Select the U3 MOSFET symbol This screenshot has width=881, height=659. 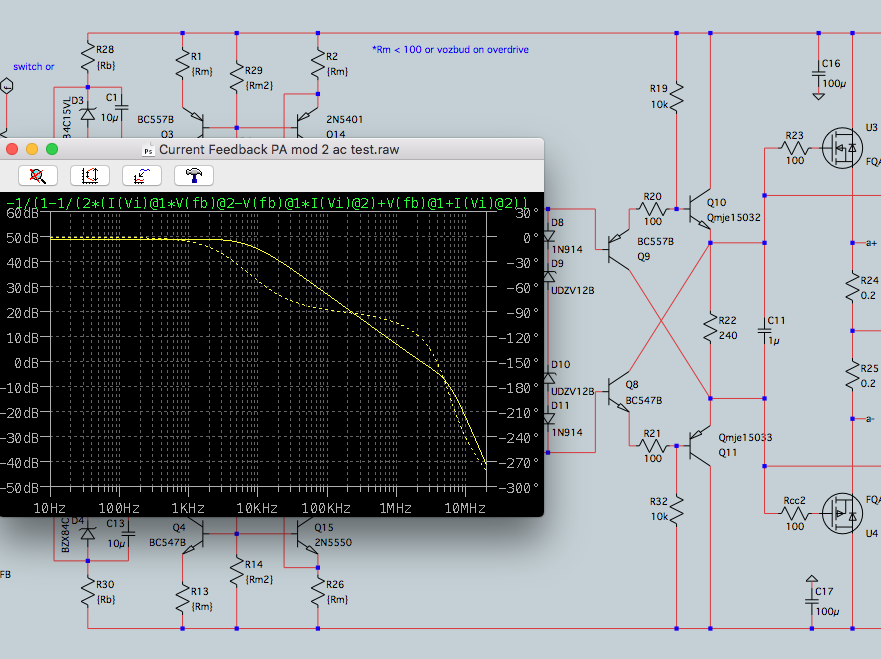tap(842, 148)
